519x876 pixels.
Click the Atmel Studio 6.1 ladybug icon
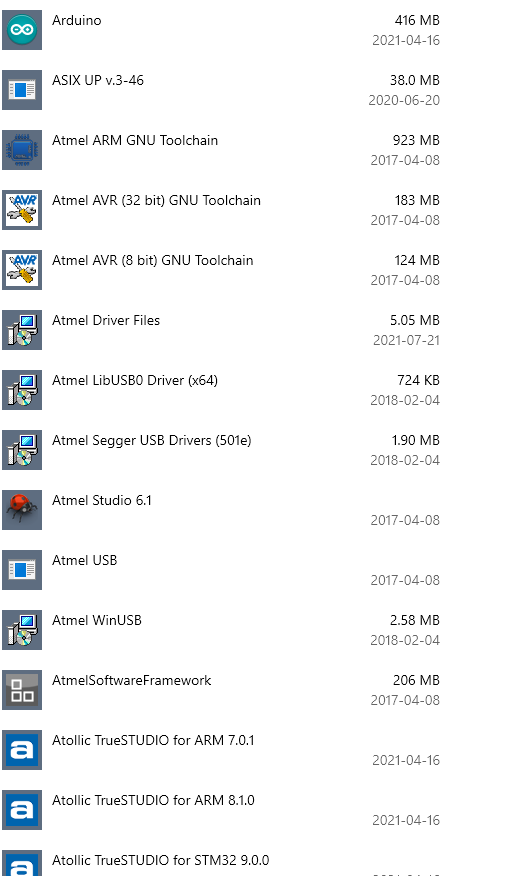point(22,510)
